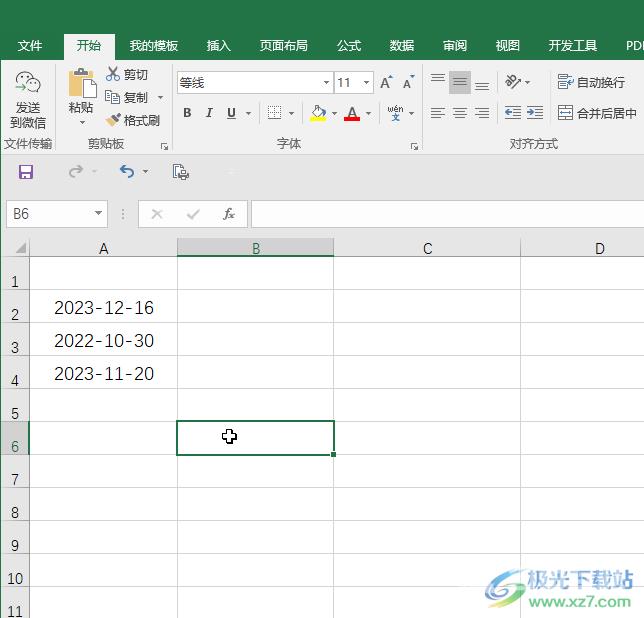Expand the copy options arrow

pos(160,97)
